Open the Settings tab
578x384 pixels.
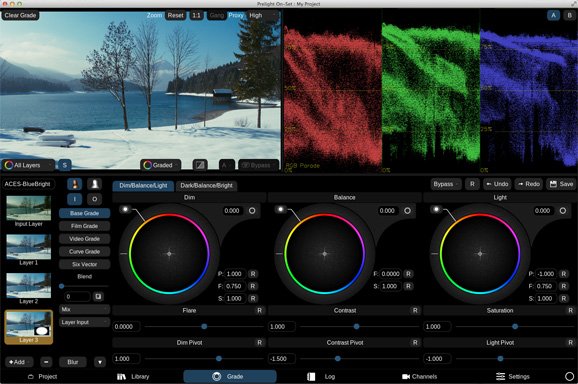[513, 376]
